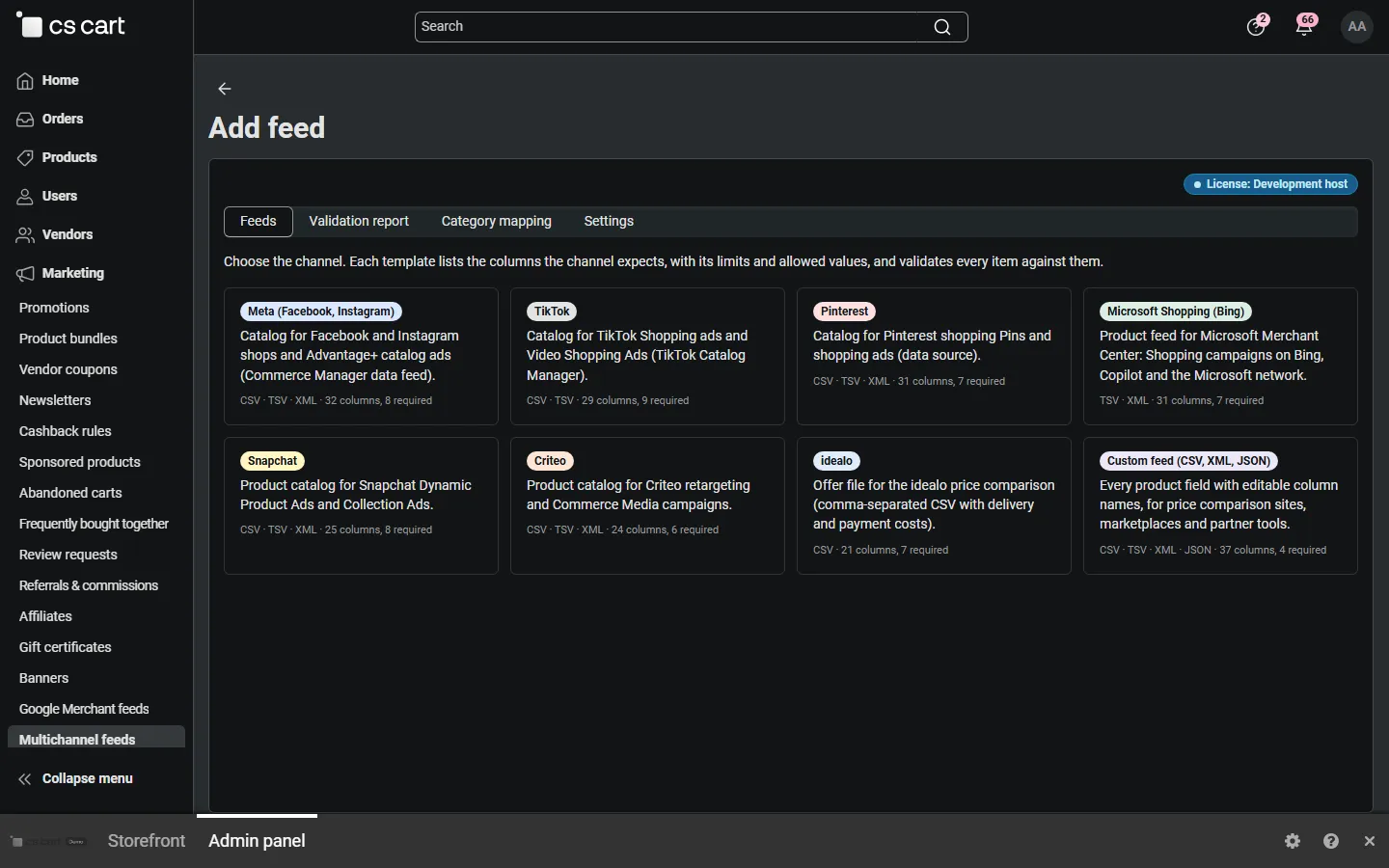Open Promotions in the sidebar

pos(54,309)
